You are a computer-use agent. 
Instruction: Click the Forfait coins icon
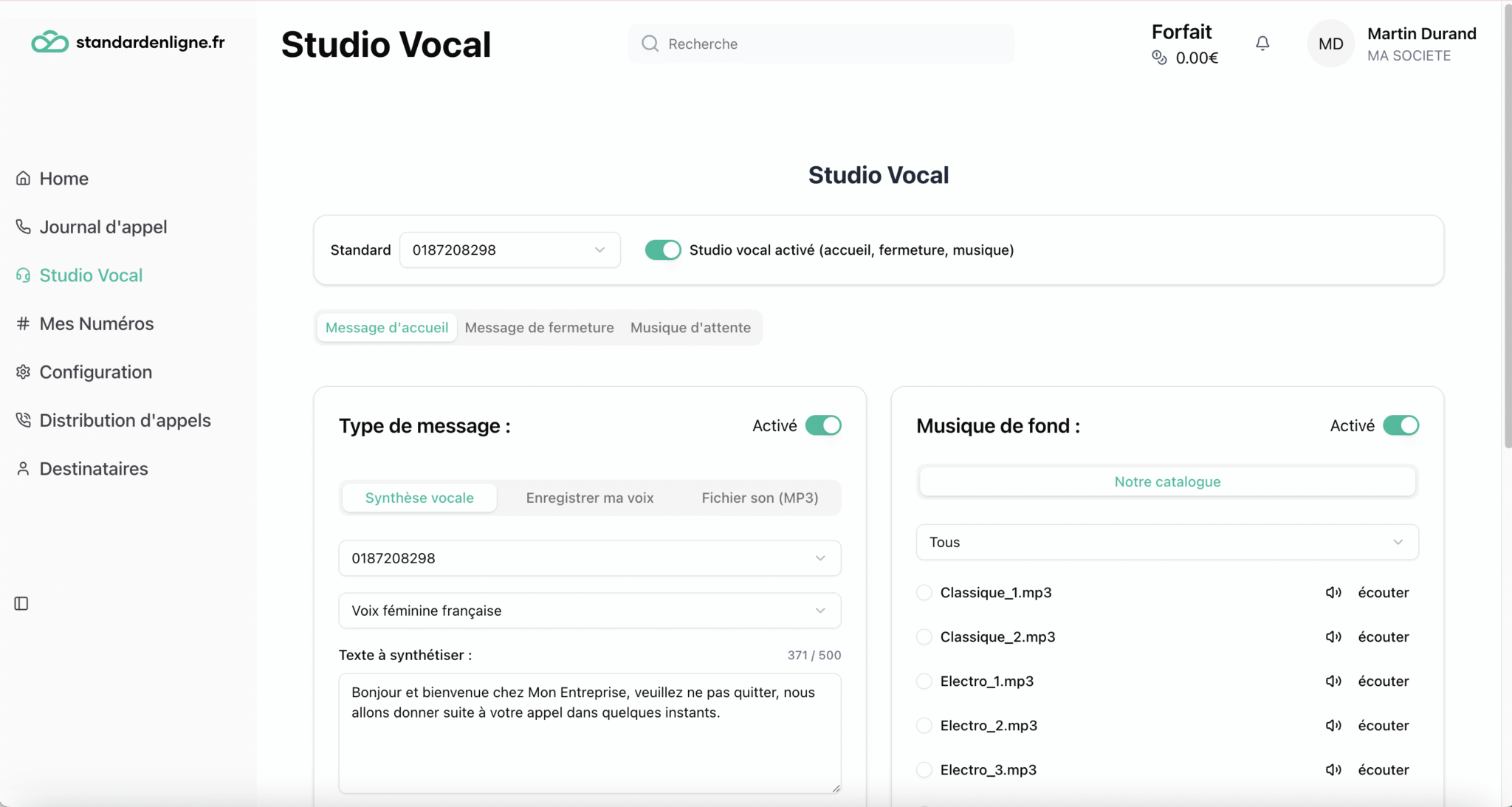pos(1159,58)
